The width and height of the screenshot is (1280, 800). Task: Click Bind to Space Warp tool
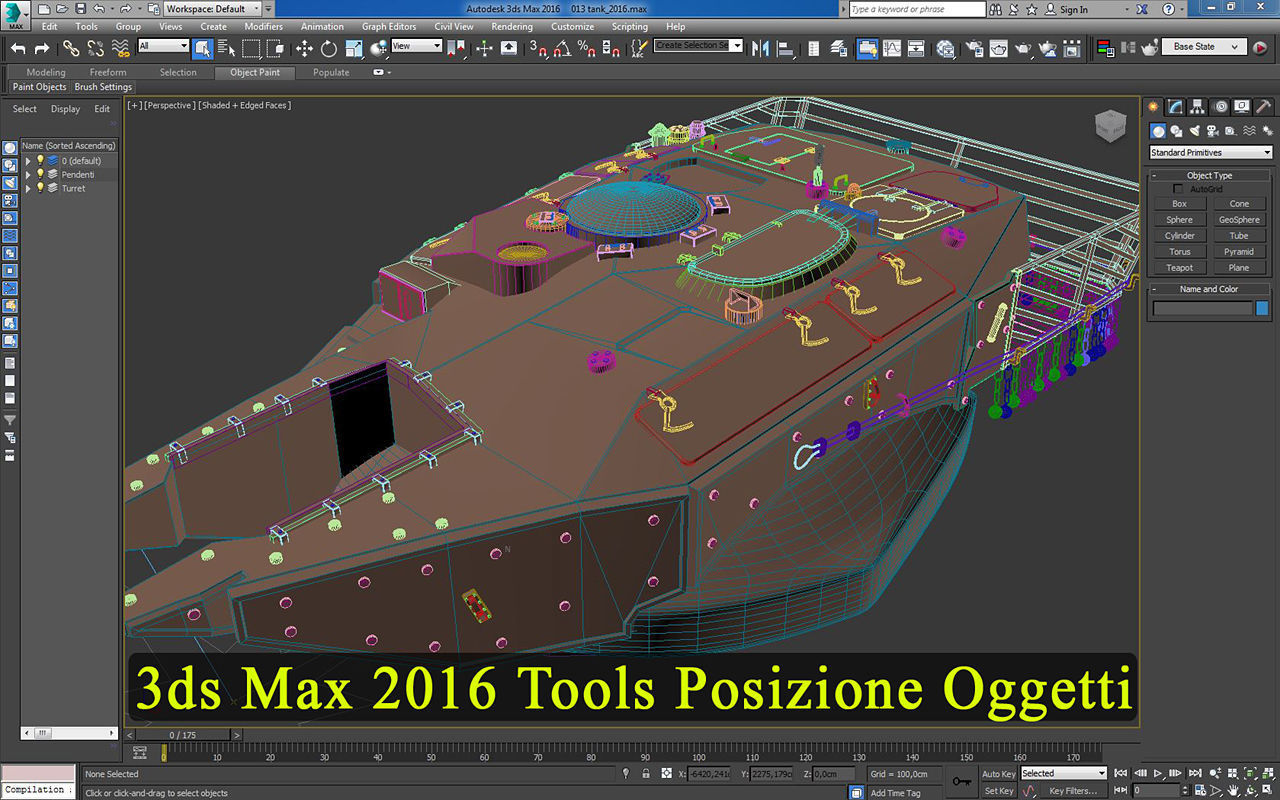[120, 48]
